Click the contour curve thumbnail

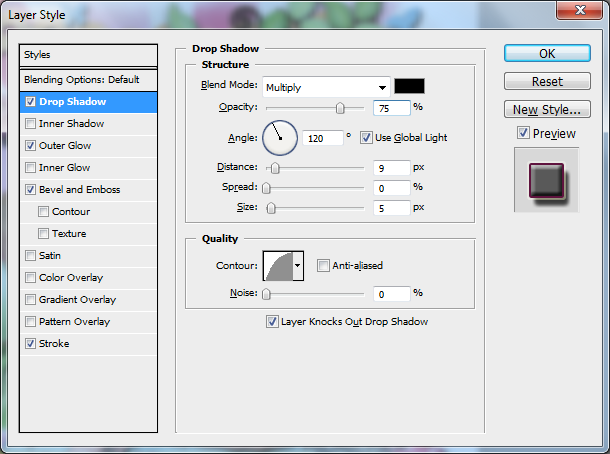[x=278, y=266]
